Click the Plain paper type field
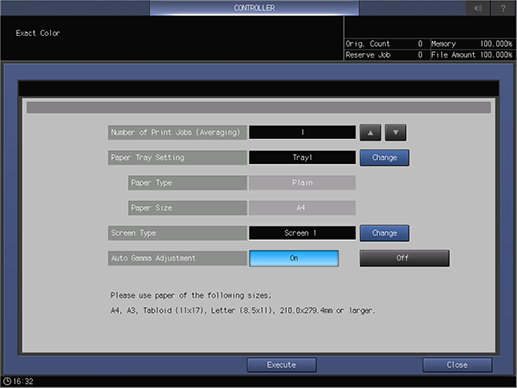This screenshot has width=517, height=388. (x=302, y=183)
